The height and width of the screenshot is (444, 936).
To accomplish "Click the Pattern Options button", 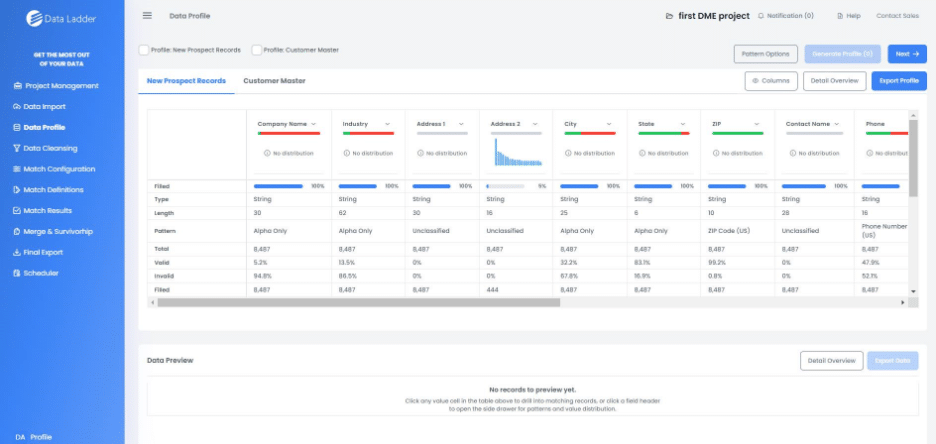I will coord(765,54).
